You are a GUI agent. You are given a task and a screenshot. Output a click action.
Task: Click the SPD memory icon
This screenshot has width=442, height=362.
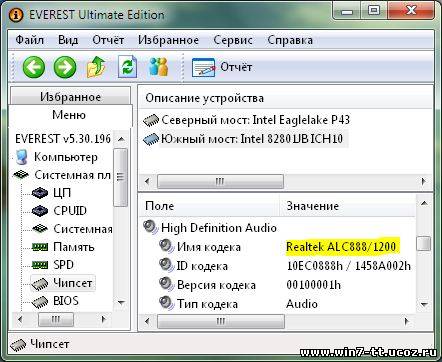(40, 265)
